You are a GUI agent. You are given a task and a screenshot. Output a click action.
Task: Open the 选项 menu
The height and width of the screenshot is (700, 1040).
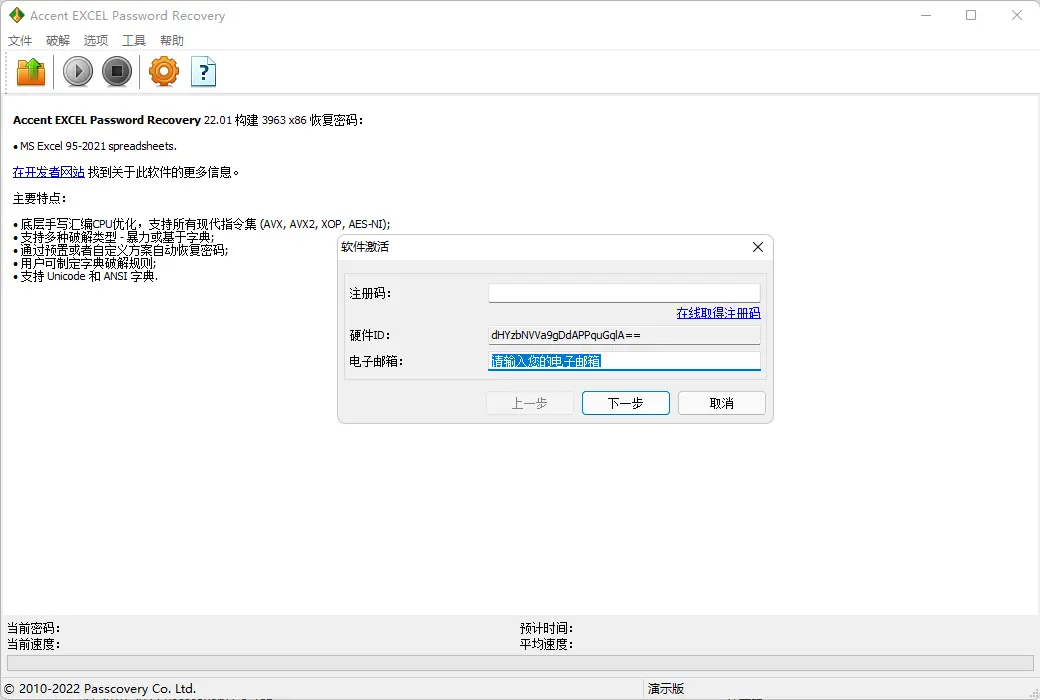[96, 40]
